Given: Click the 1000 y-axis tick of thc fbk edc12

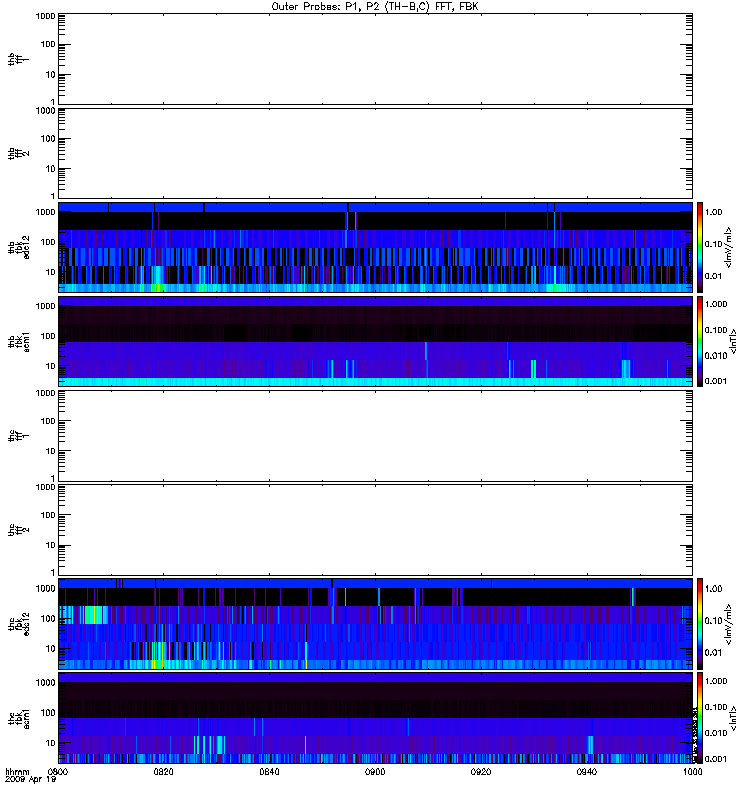Looking at the screenshot, I should point(45,588).
